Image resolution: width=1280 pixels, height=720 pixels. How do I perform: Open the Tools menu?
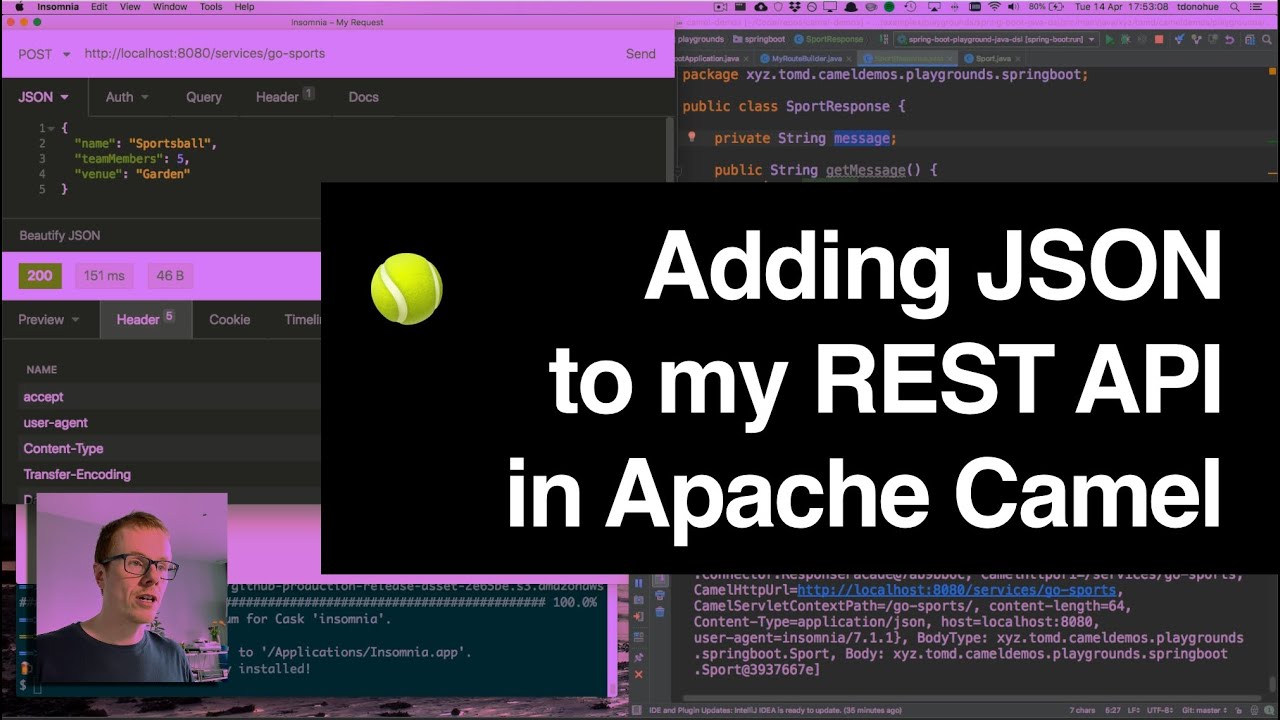click(211, 7)
